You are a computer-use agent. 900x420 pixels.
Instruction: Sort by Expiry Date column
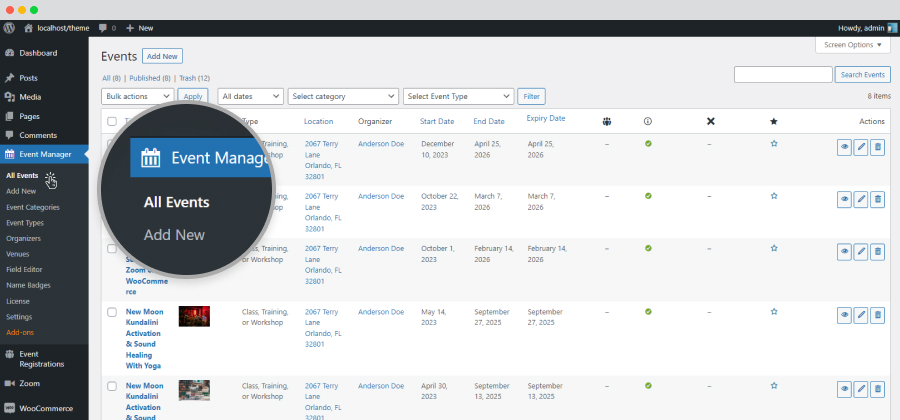click(546, 118)
